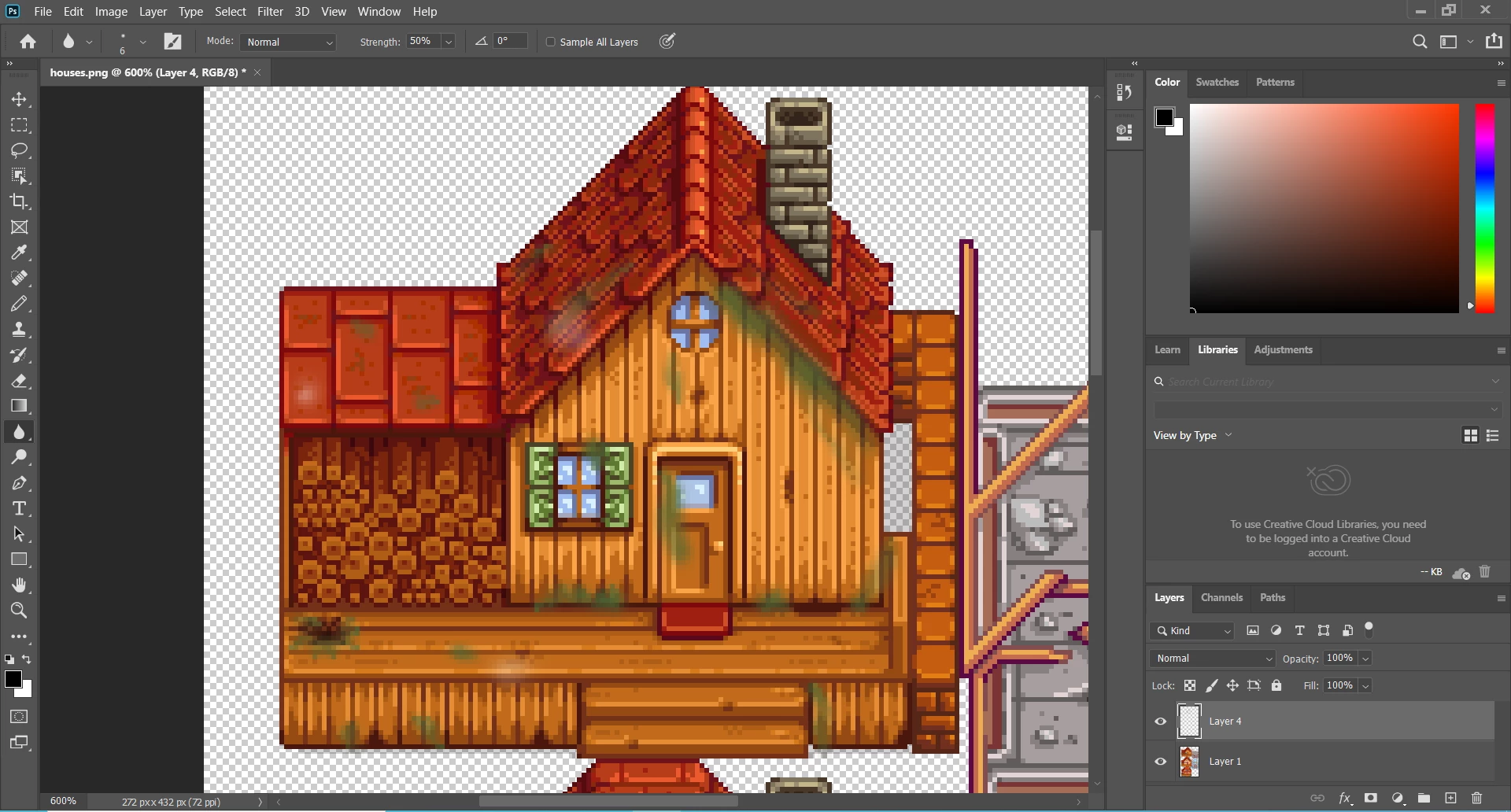The width and height of the screenshot is (1511, 812).
Task: Select the Hand tool
Action: pyautogui.click(x=20, y=585)
